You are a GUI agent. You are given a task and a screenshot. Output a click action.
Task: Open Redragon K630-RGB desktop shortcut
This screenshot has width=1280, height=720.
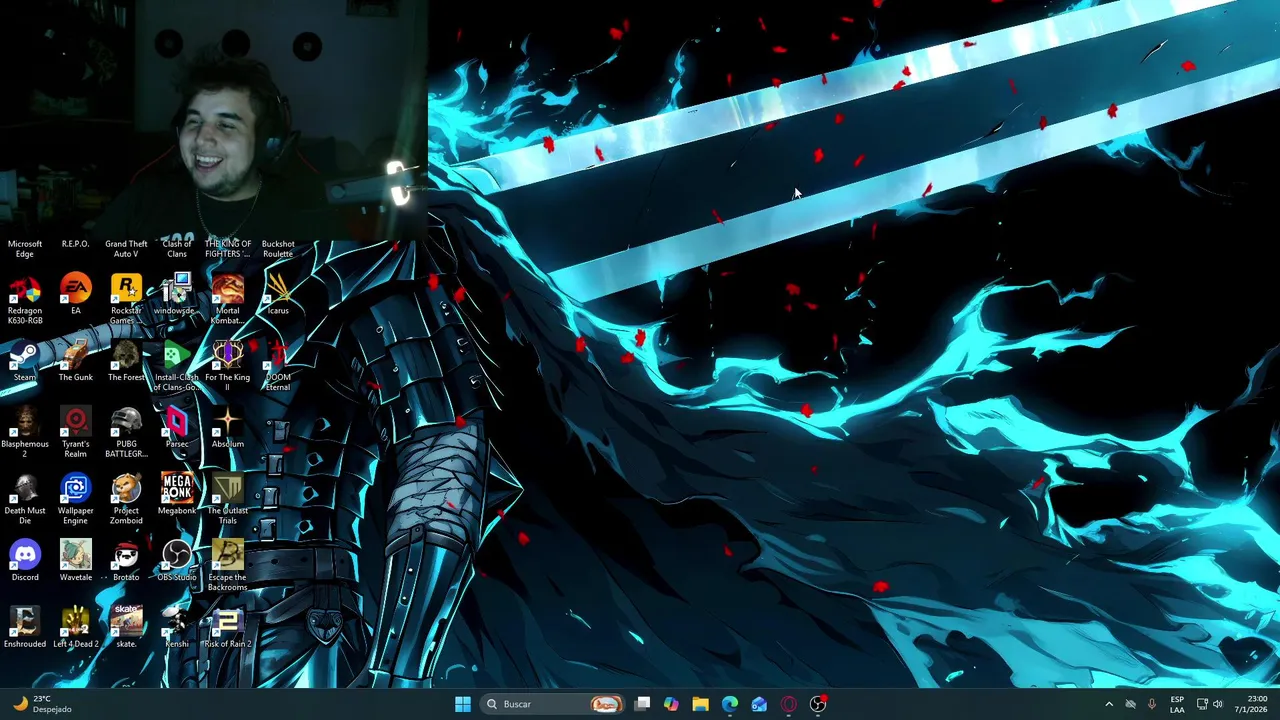[25, 290]
